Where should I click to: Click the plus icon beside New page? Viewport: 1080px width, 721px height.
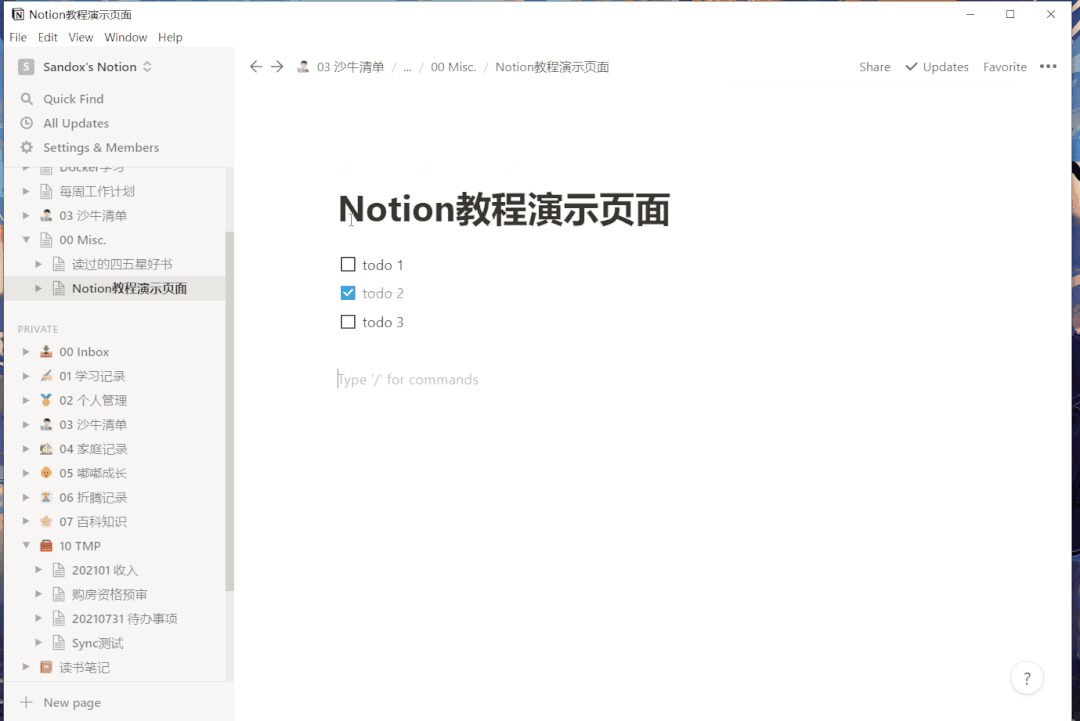(26, 702)
